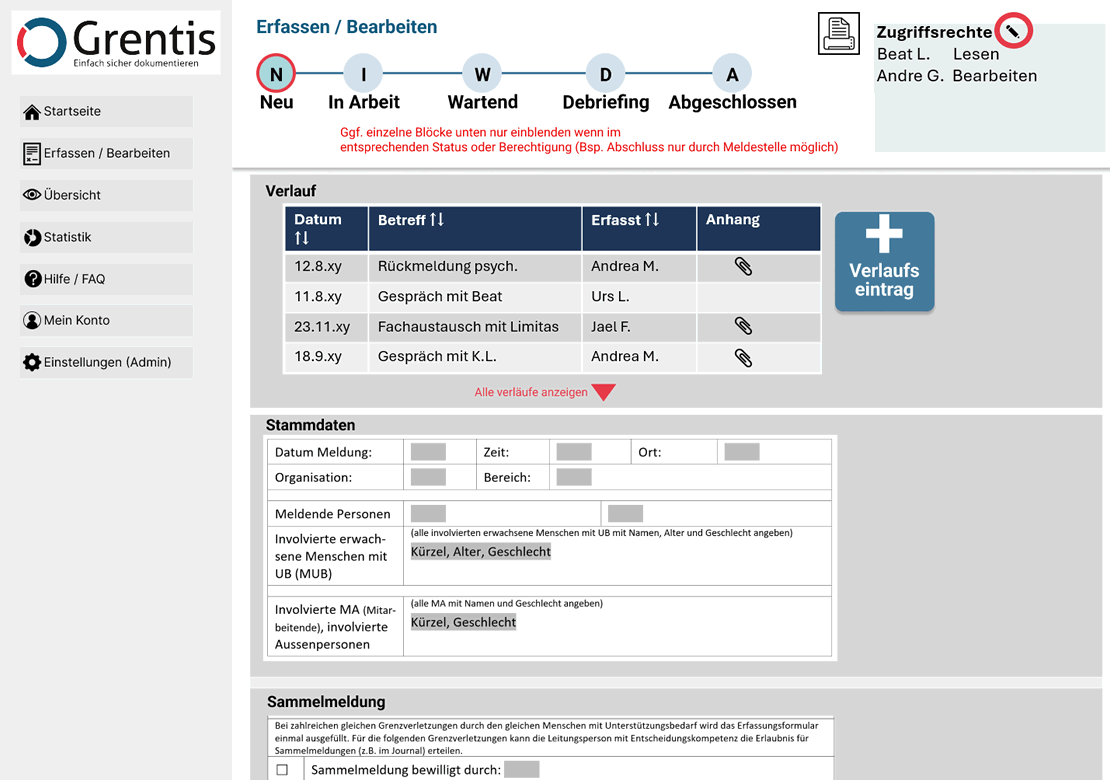This screenshot has width=1110, height=780.
Task: Open Einstellungen (Admin) in sidebar
Action: pos(106,362)
